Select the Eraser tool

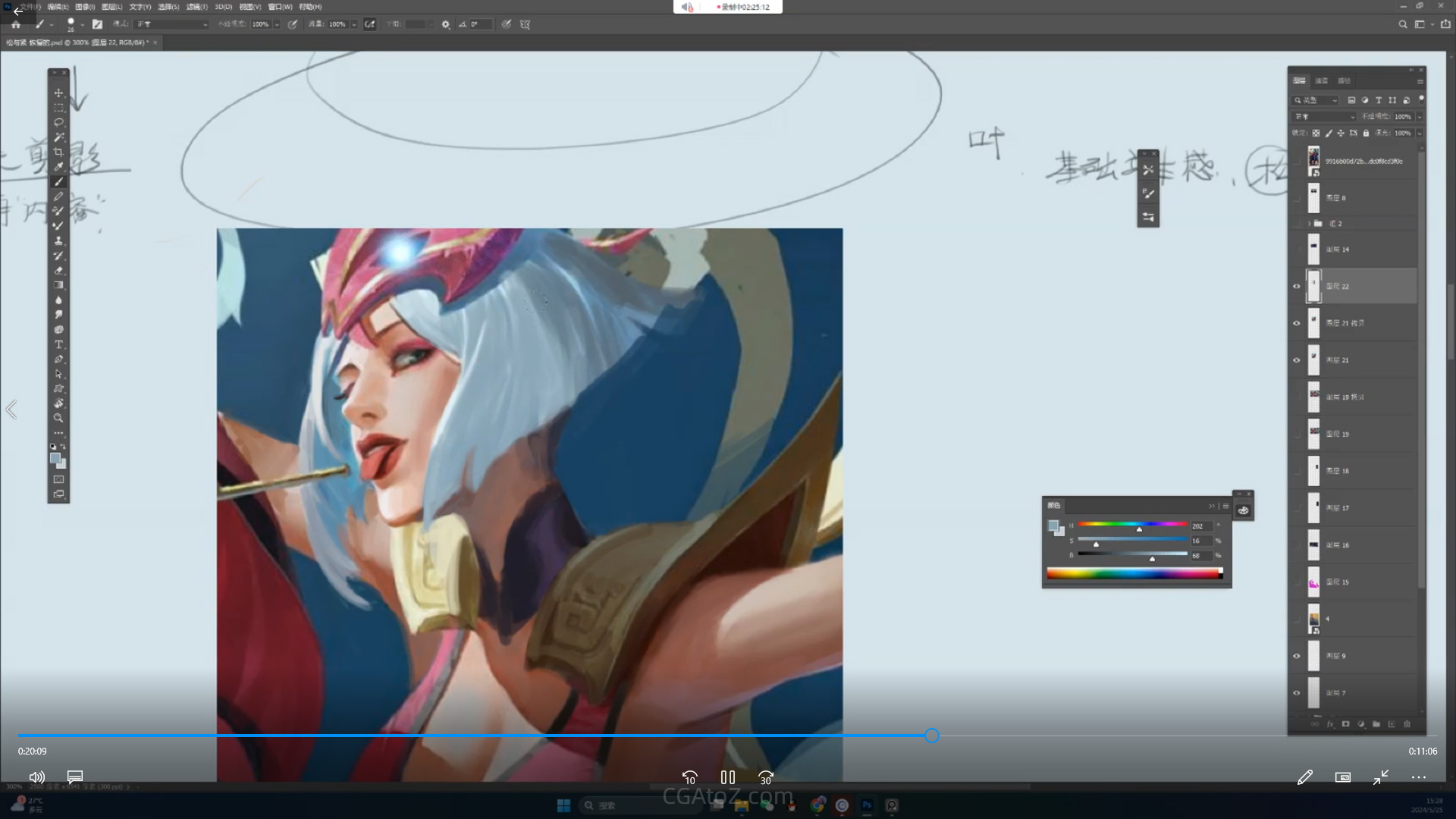pyautogui.click(x=58, y=271)
